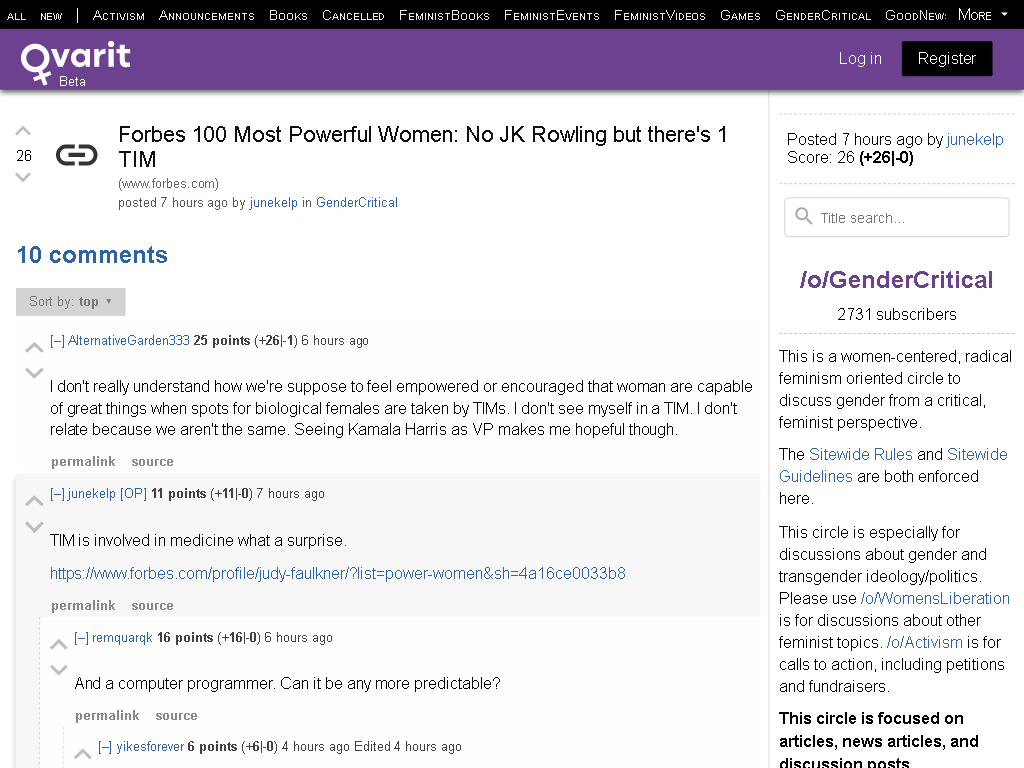
Task: Open AlternativeGarden333's profile
Action: click(129, 340)
